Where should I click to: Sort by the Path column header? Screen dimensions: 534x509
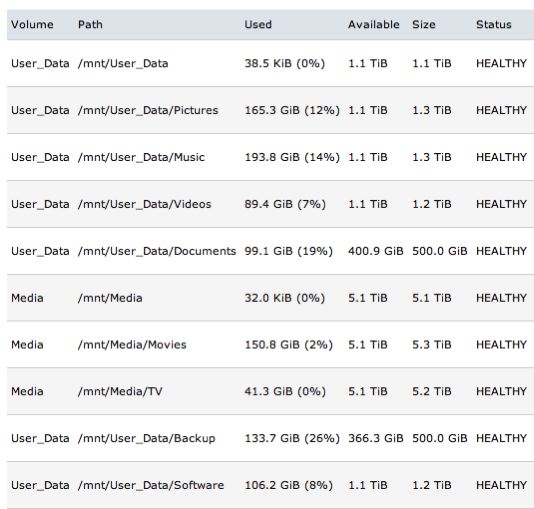click(90, 25)
